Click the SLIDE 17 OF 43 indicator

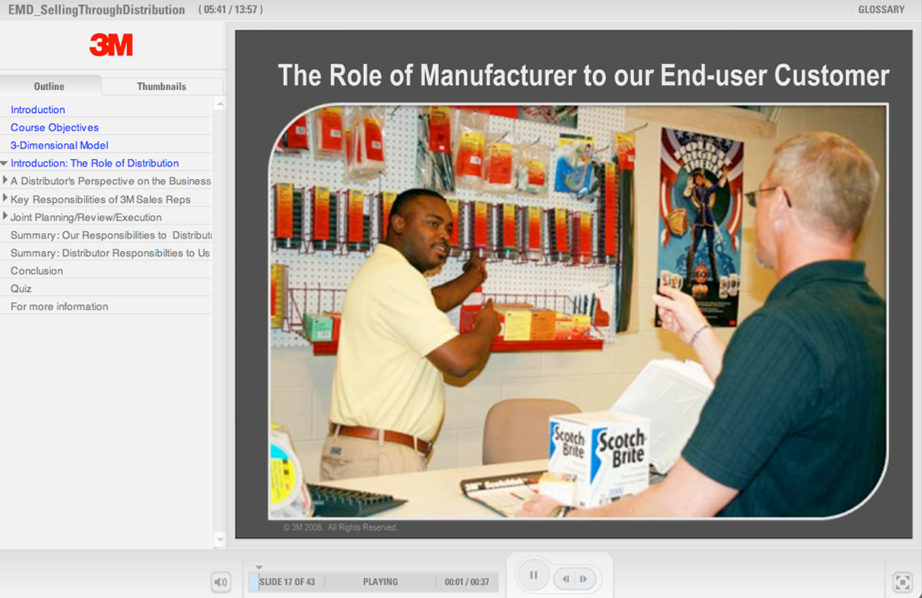(x=287, y=582)
